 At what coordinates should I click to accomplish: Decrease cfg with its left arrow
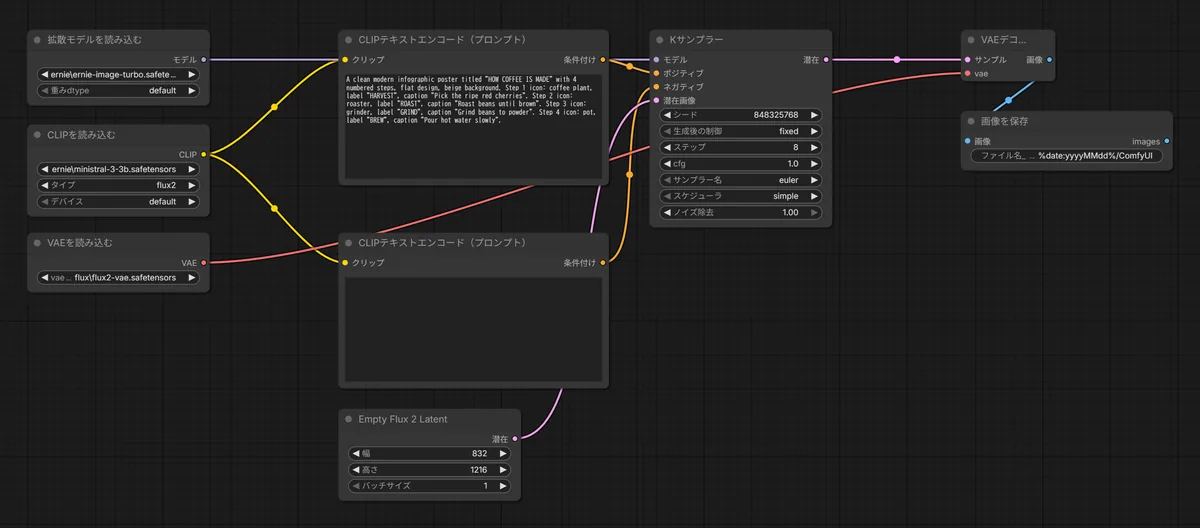(x=667, y=164)
